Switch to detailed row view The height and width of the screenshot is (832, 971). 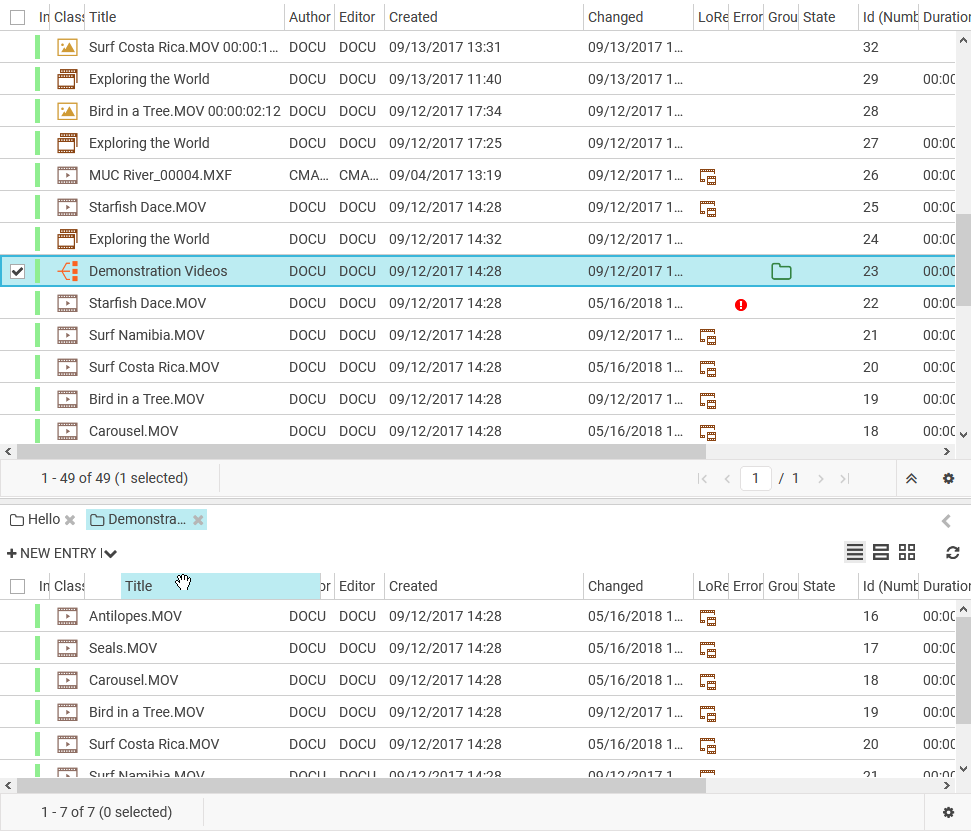tap(881, 552)
